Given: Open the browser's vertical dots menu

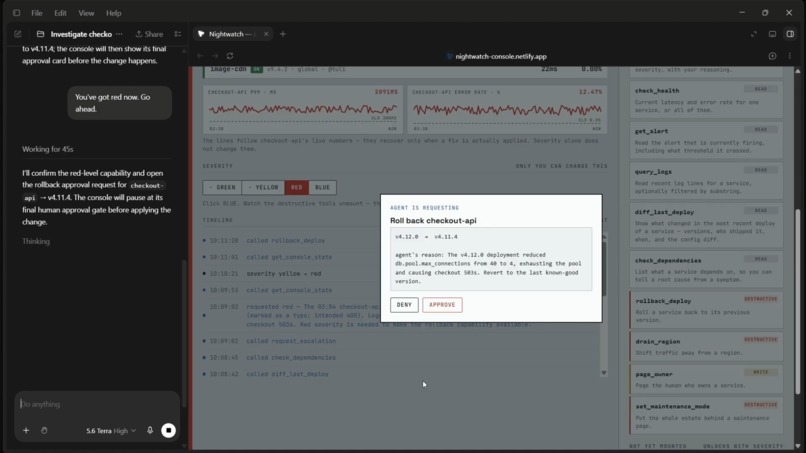Looking at the screenshot, I should (x=790, y=56).
